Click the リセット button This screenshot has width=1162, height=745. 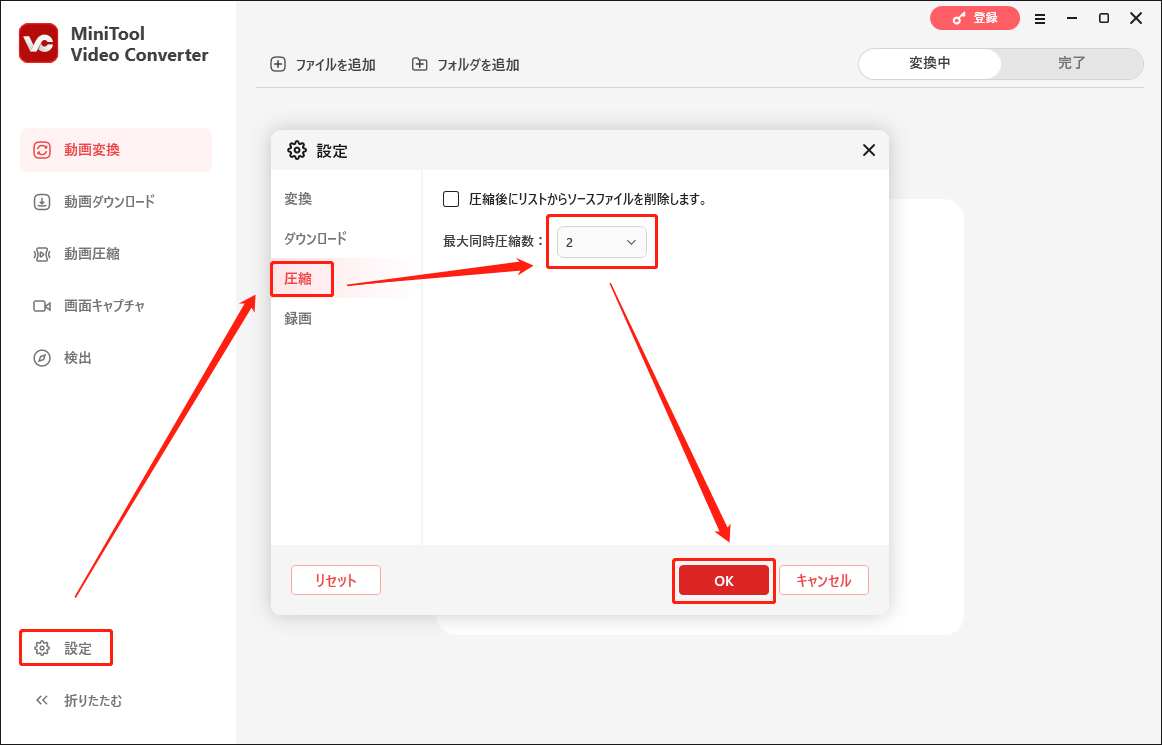point(336,580)
